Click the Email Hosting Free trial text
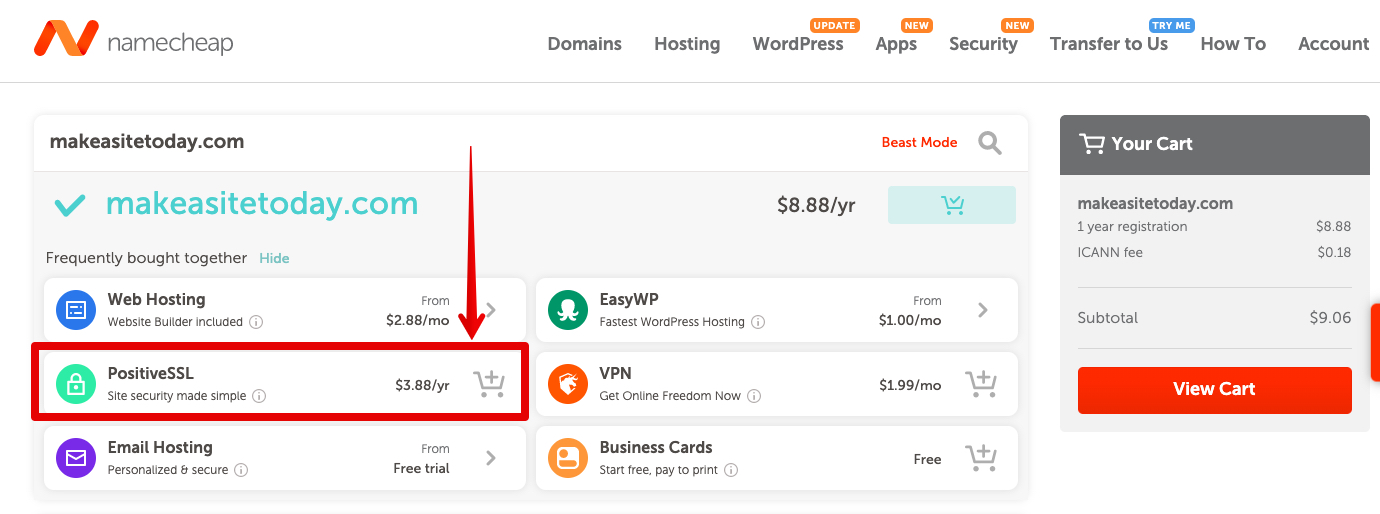 point(421,468)
